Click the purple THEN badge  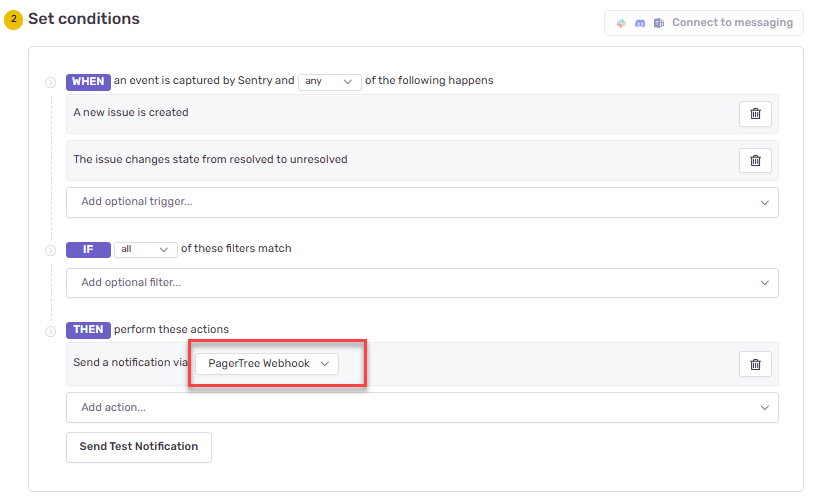click(x=88, y=330)
